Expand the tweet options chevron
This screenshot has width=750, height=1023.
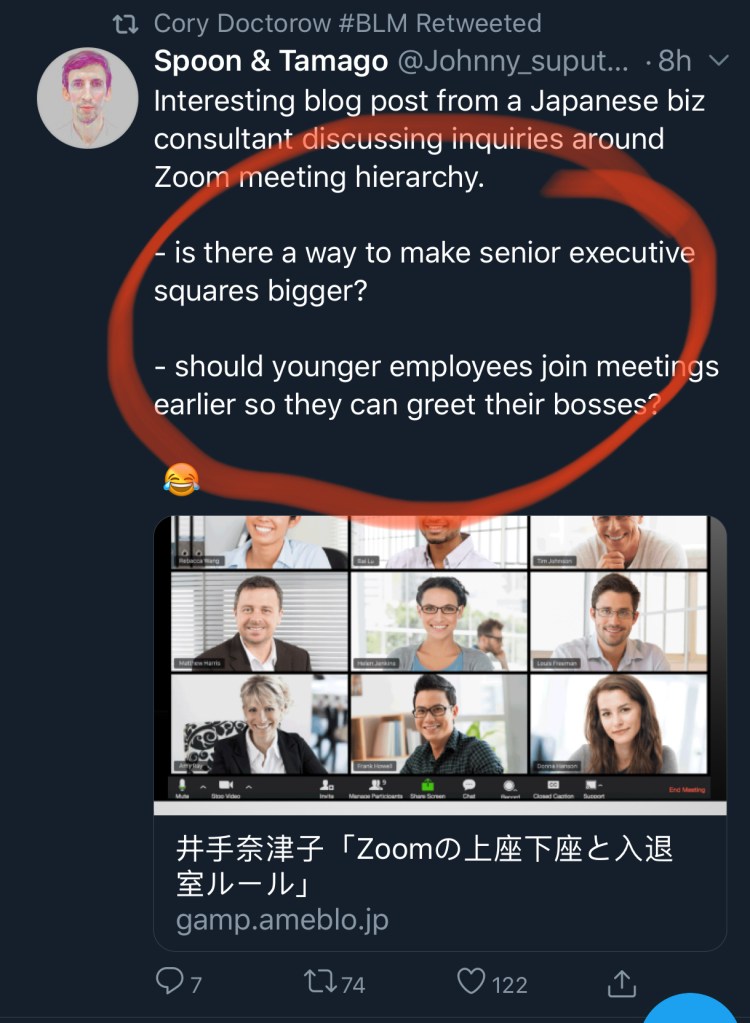pos(718,61)
